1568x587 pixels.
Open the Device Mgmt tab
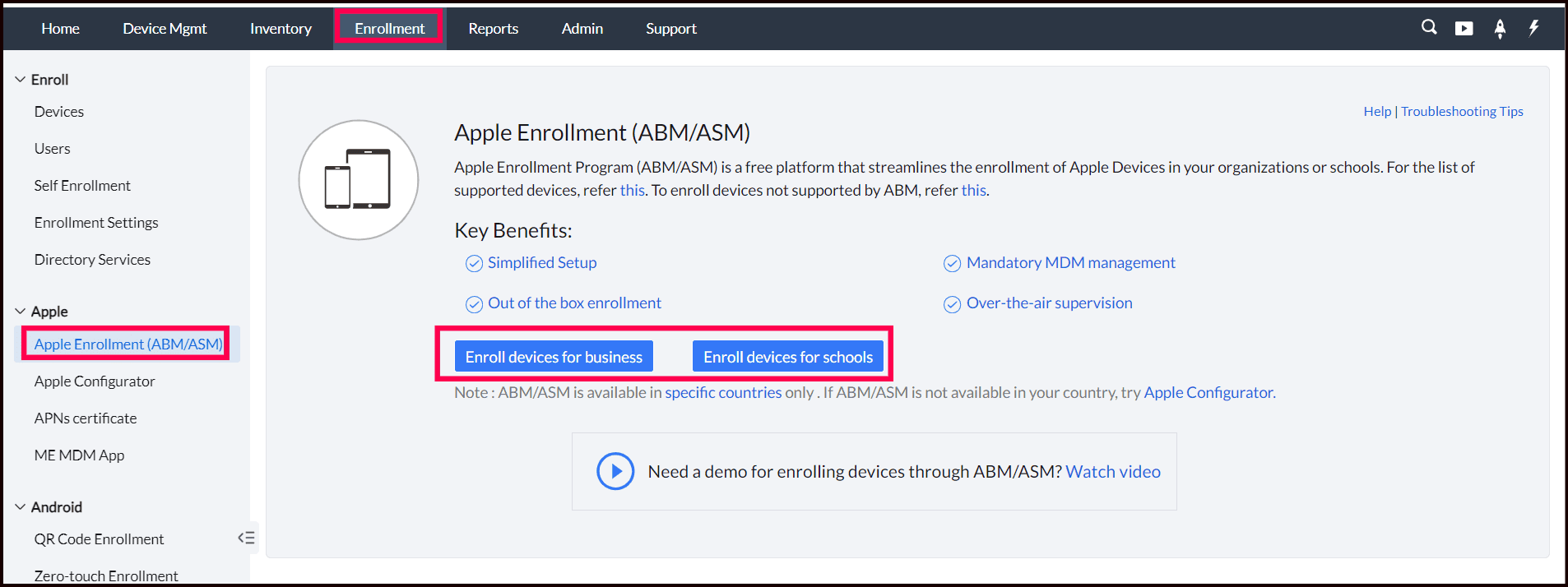[x=165, y=29]
